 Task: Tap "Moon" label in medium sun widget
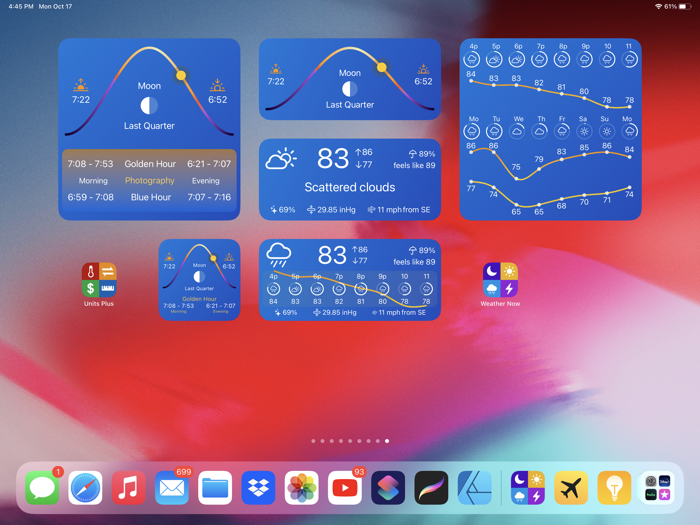click(x=350, y=73)
